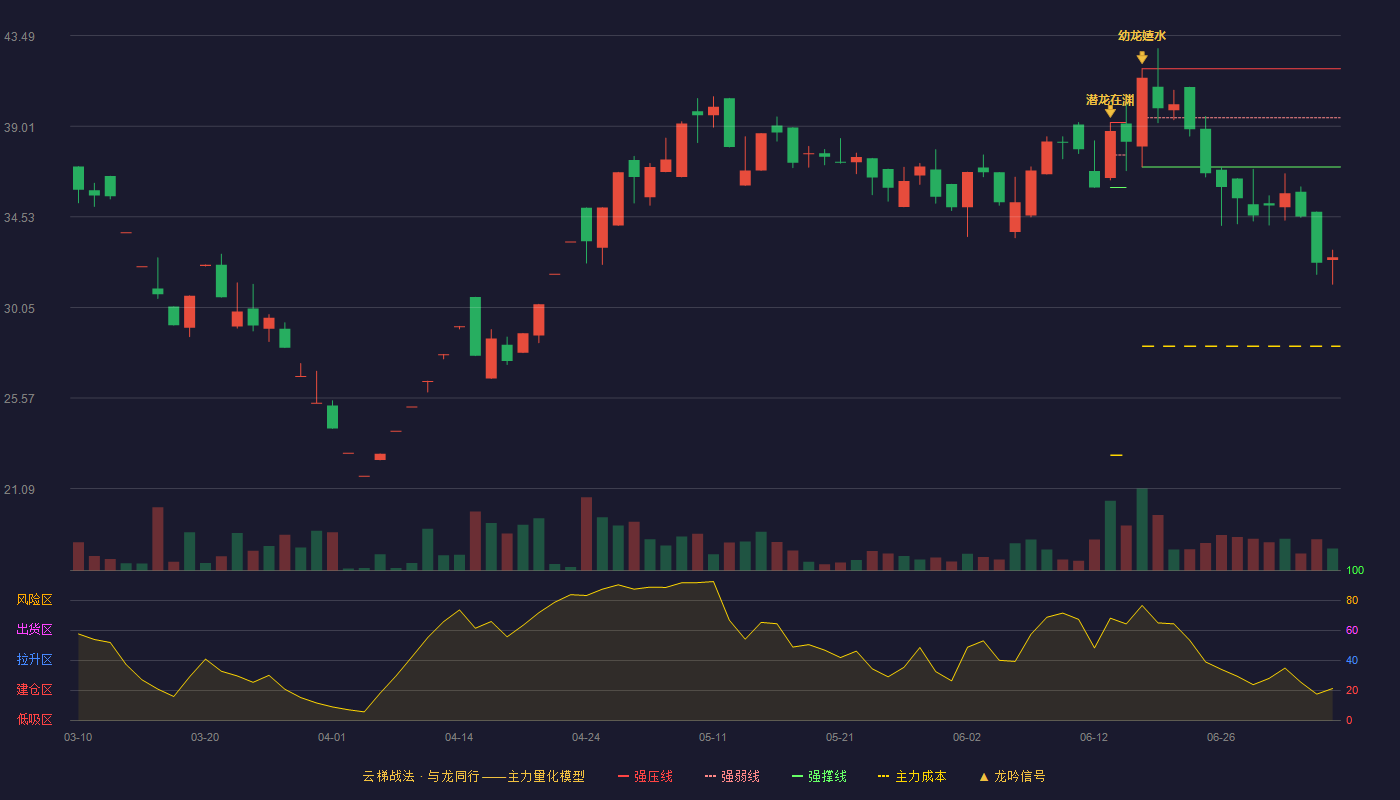Click the 03-10 date label
Viewport: 1400px width, 800px height.
78,737
